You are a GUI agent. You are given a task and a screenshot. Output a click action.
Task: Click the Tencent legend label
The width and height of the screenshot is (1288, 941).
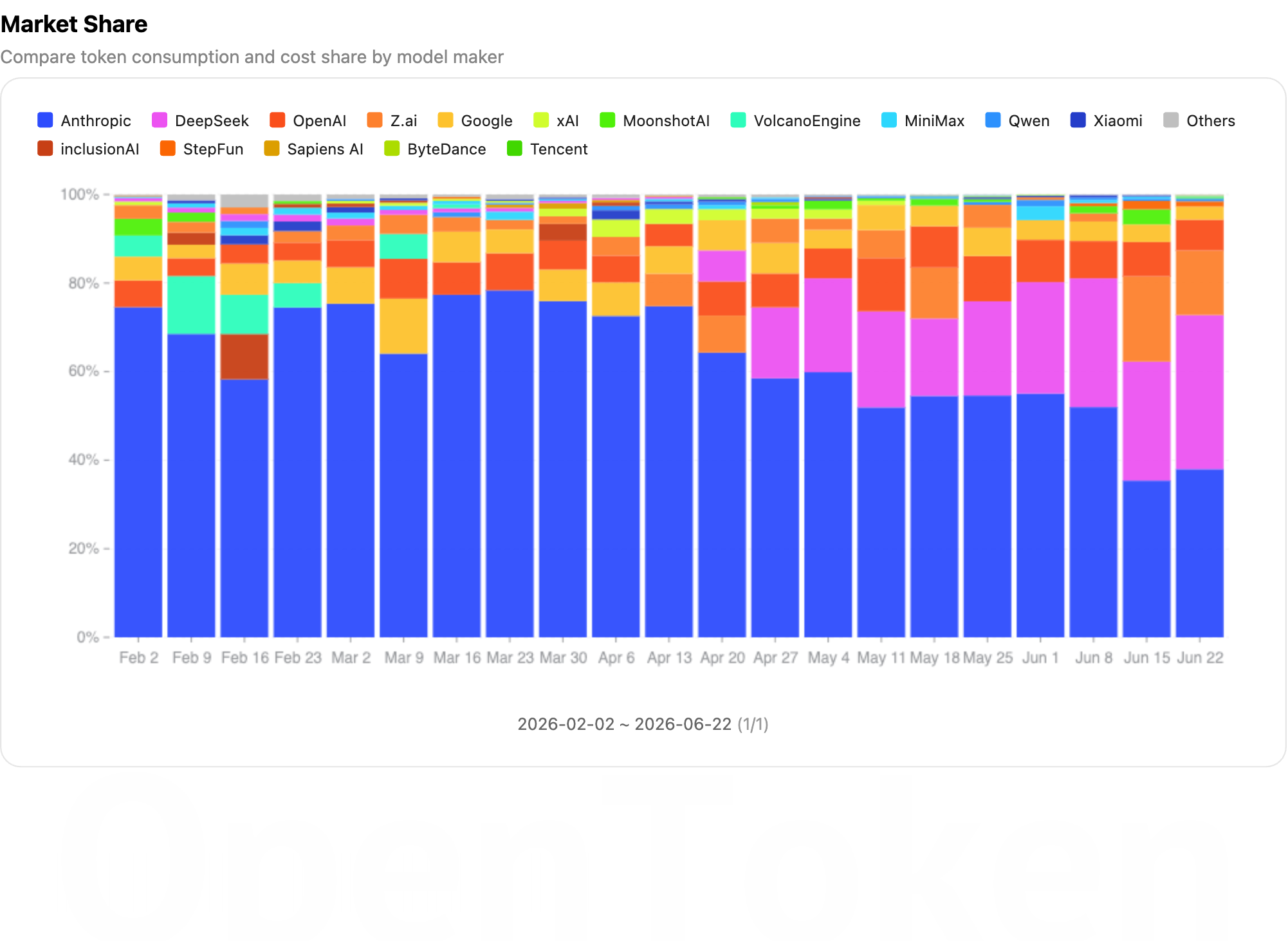click(558, 149)
